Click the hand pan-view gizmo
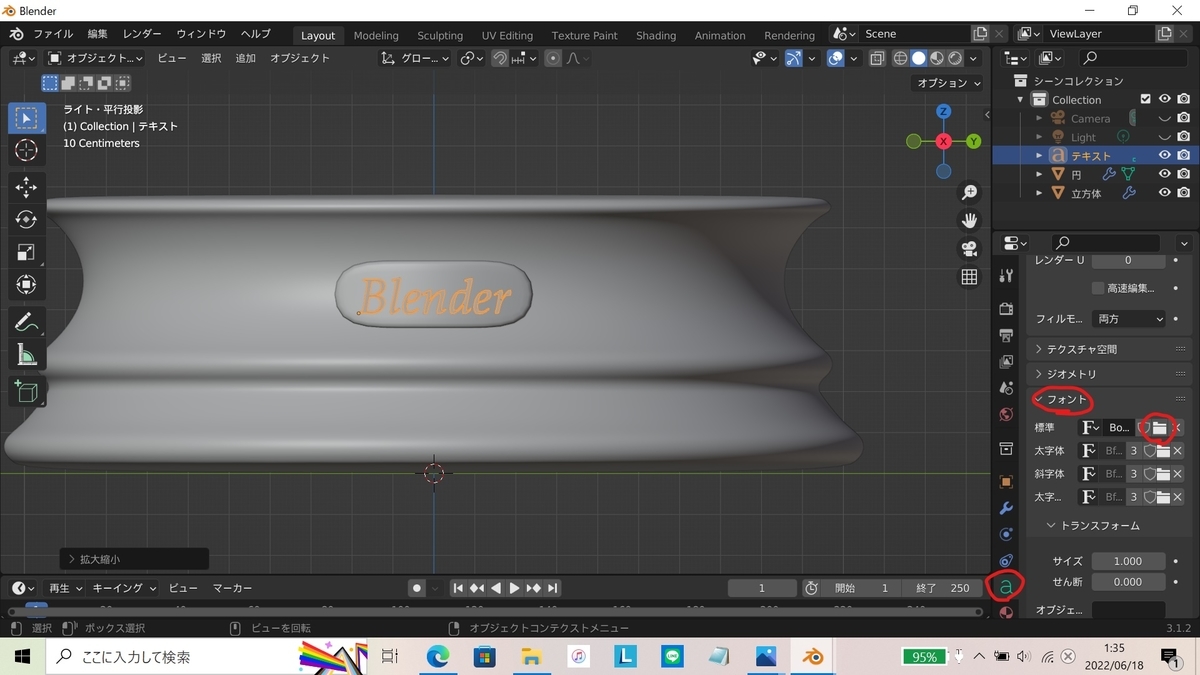This screenshot has width=1200, height=675. (969, 221)
